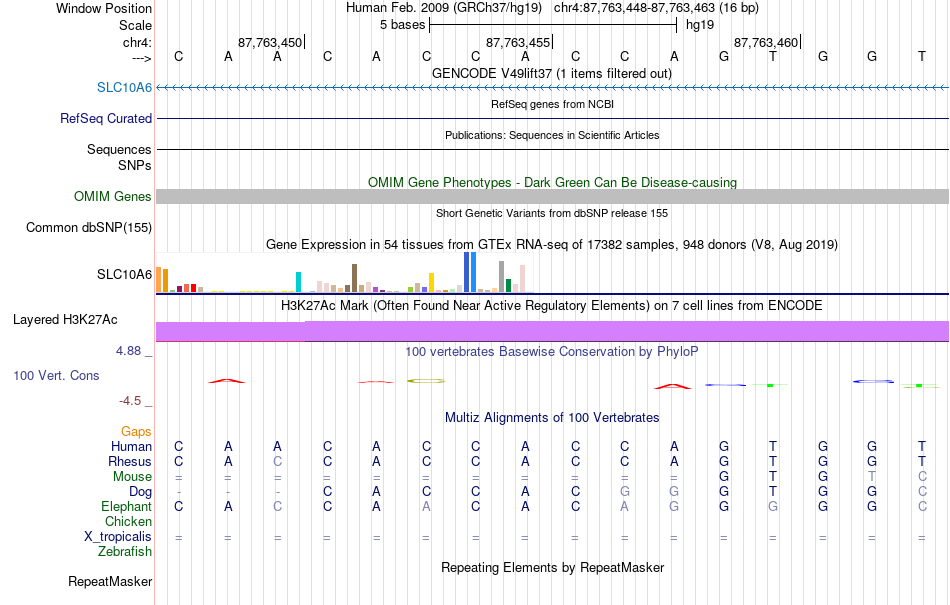
Task: Click the Common dbSNP(155) track label
Action: click(88, 228)
